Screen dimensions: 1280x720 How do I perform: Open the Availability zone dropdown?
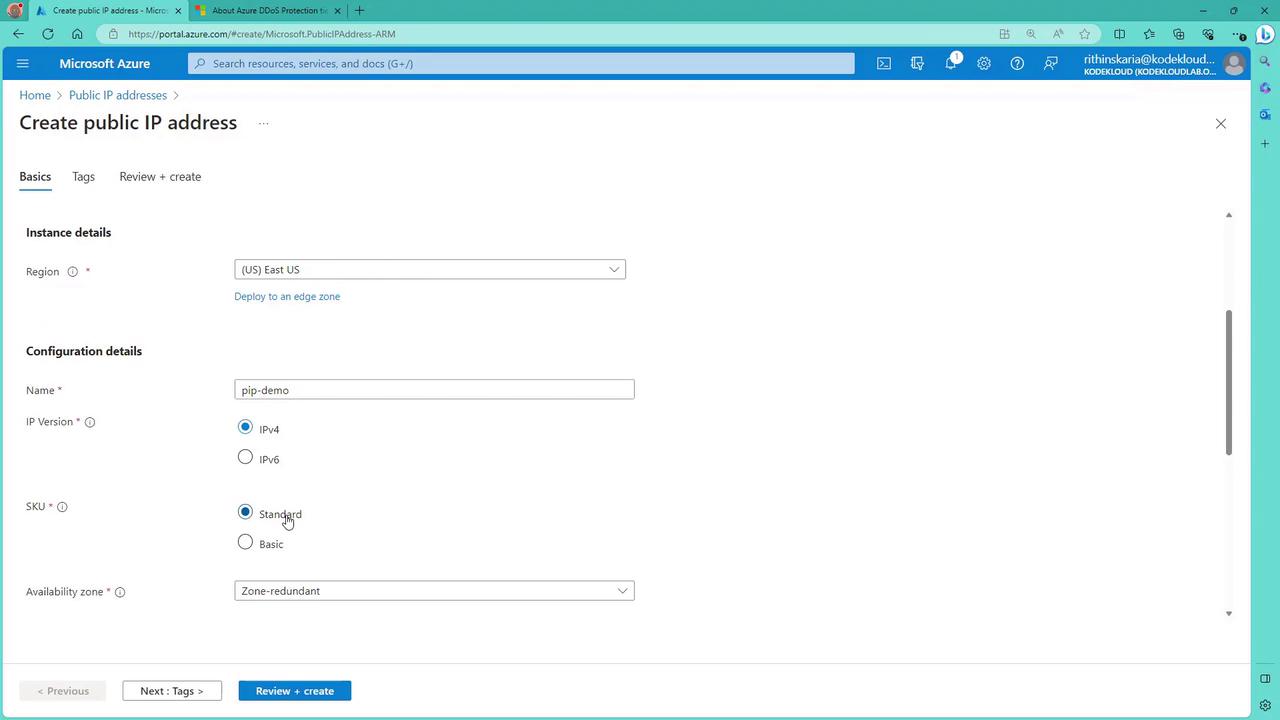434,591
